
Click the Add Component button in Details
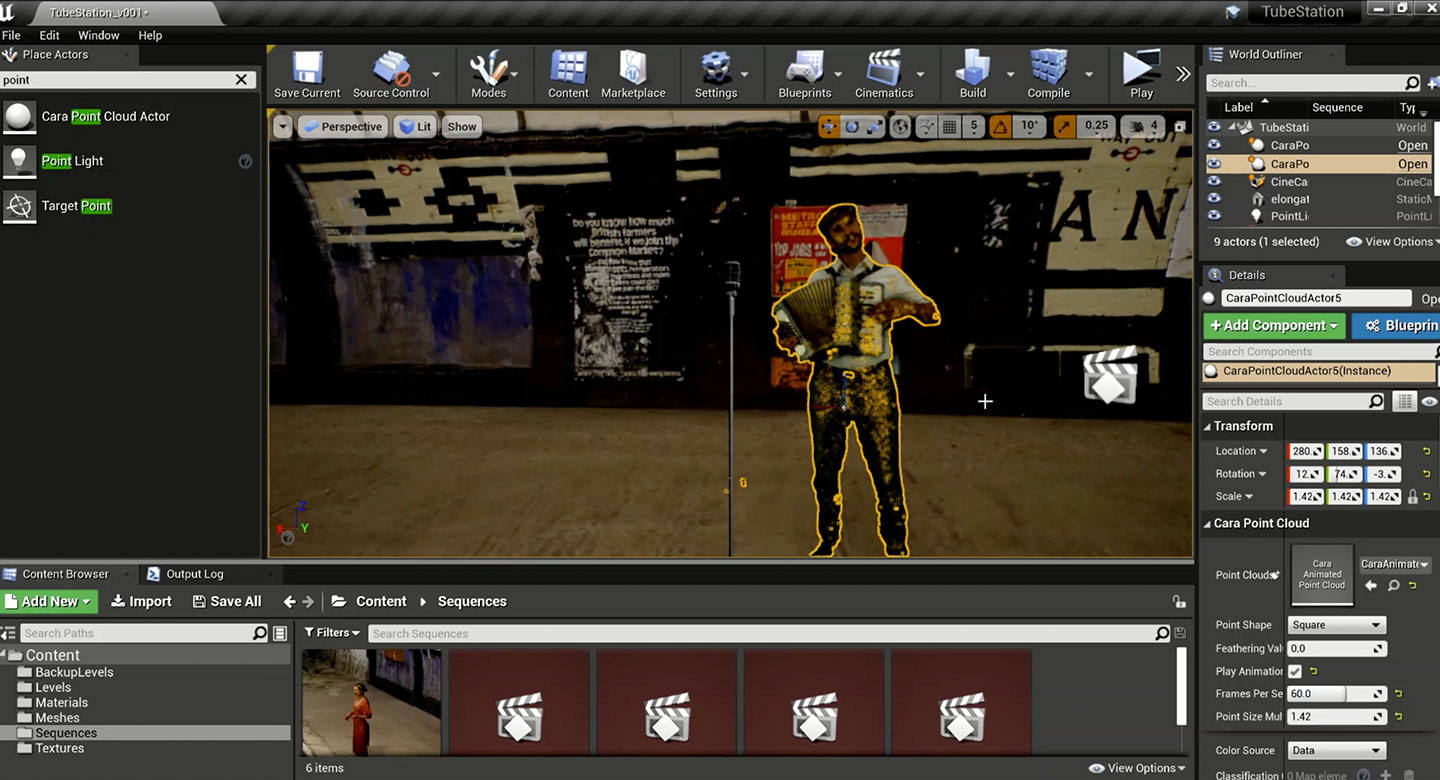click(x=1273, y=325)
